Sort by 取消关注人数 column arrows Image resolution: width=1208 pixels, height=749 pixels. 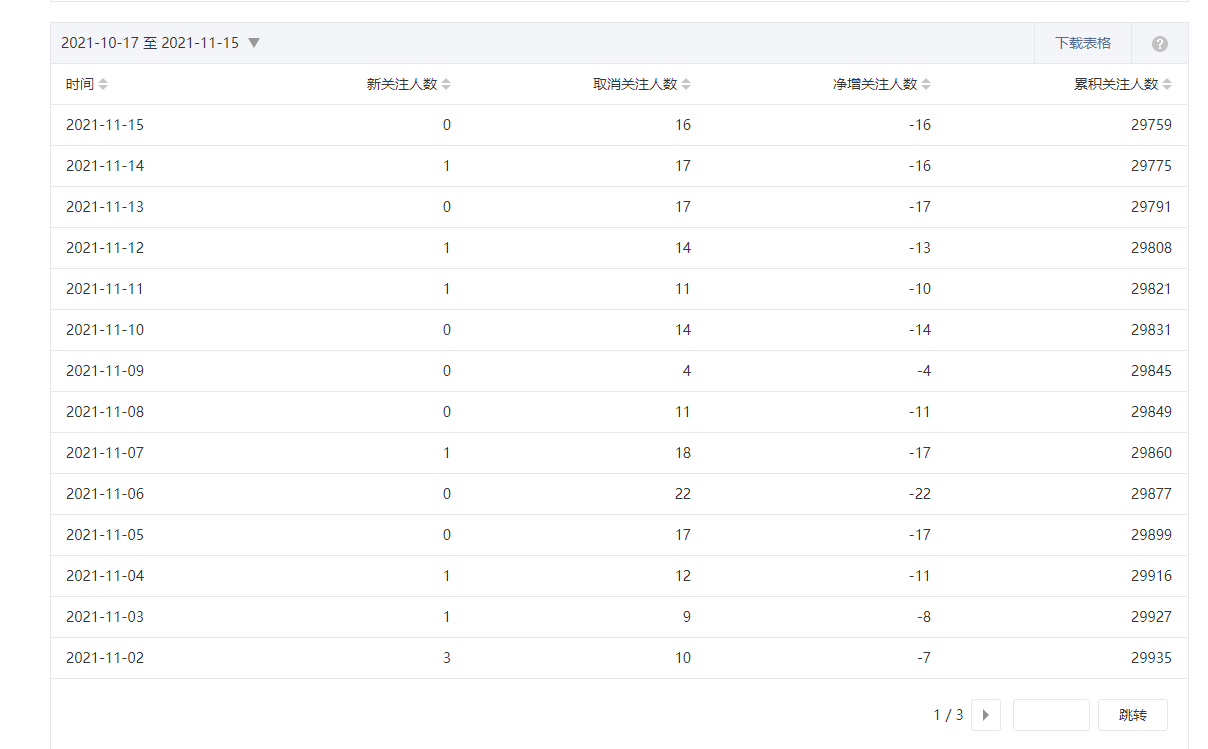686,85
